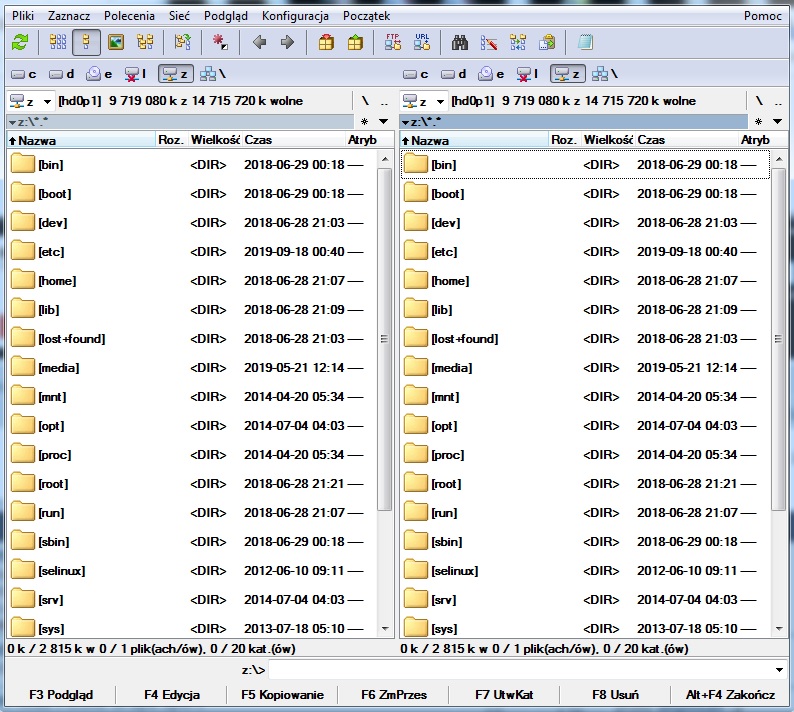
Task: Go up with the right panel '..' button
Action: click(778, 101)
